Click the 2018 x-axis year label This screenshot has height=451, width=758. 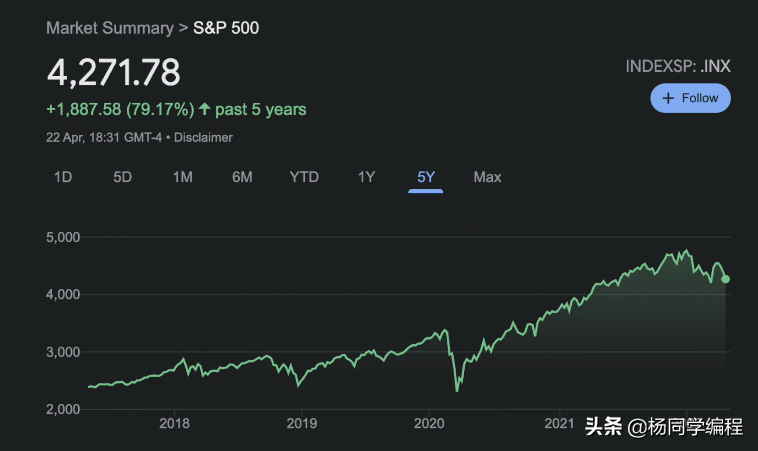174,424
